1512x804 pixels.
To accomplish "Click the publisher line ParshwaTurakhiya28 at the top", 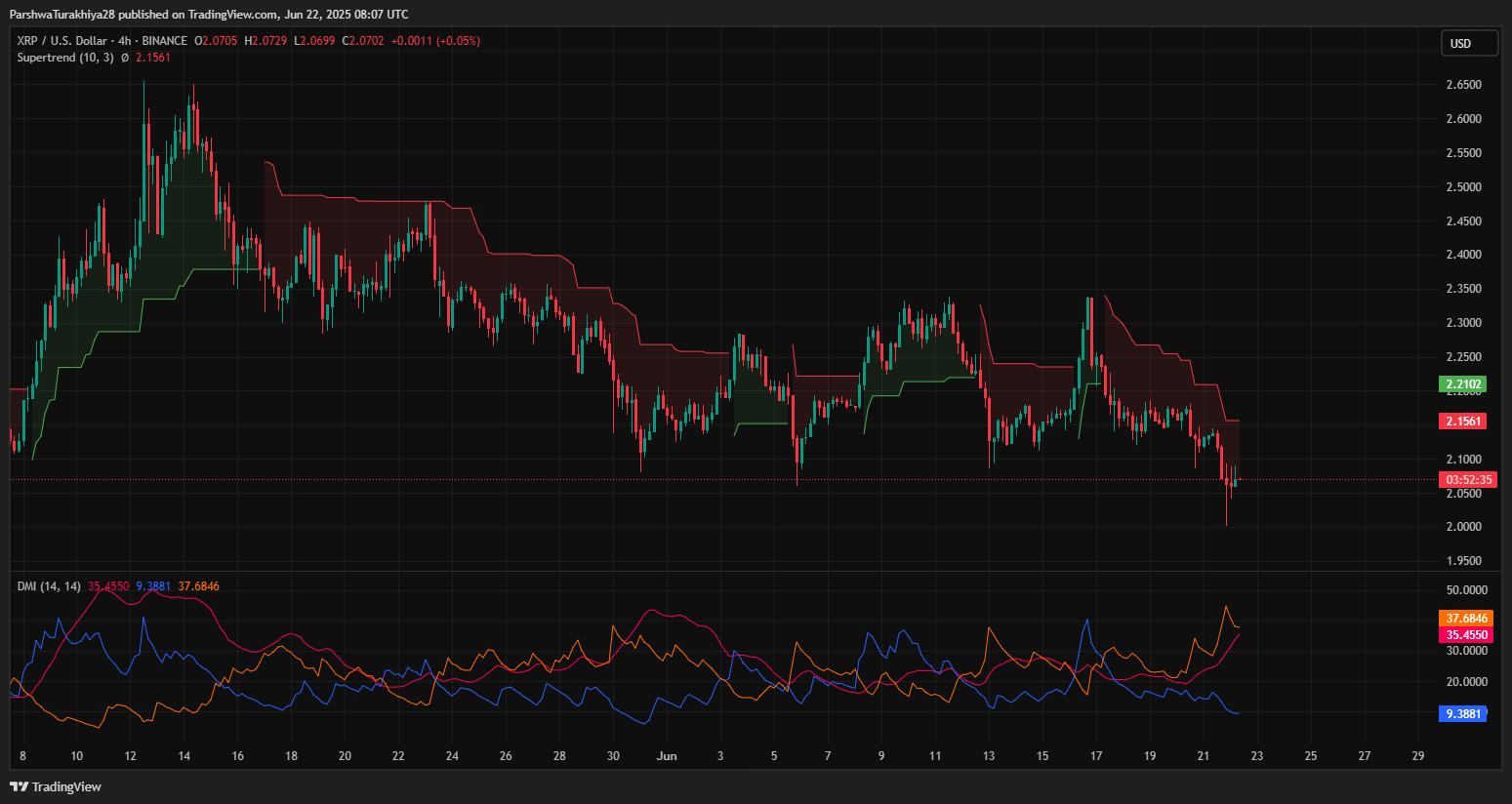I will coord(209,14).
